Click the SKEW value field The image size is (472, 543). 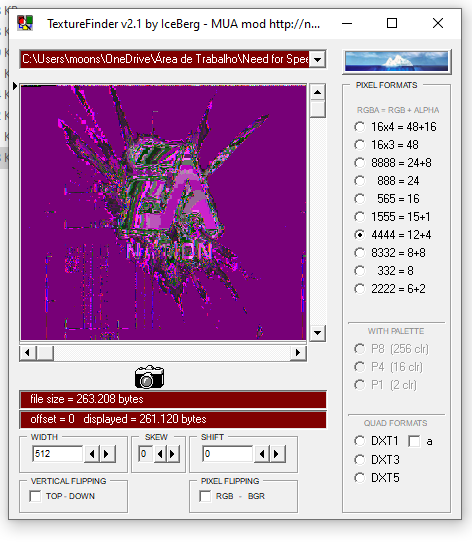145,454
